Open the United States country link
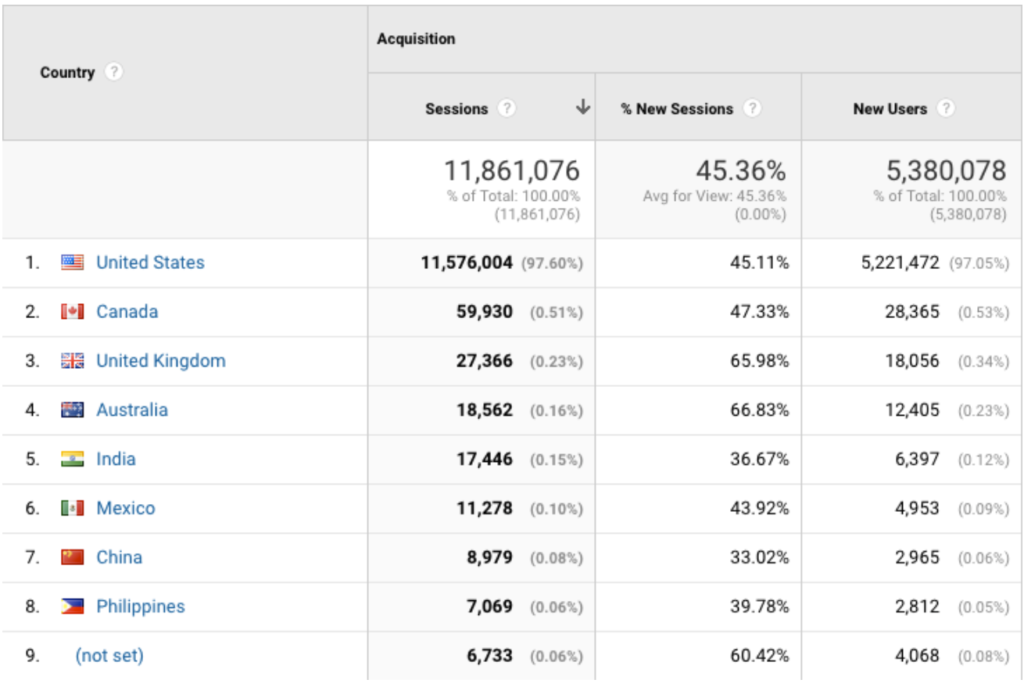This screenshot has width=1024, height=694. point(150,263)
